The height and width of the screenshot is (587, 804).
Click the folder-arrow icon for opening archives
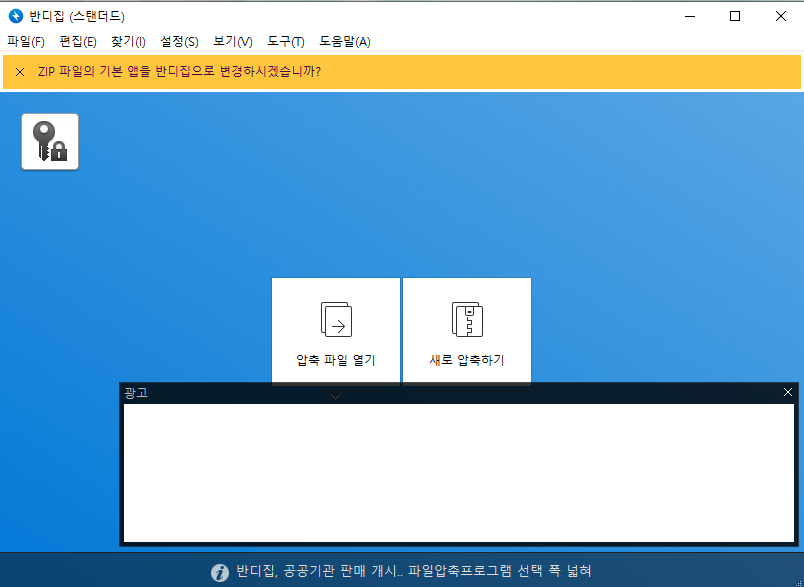tap(336, 319)
